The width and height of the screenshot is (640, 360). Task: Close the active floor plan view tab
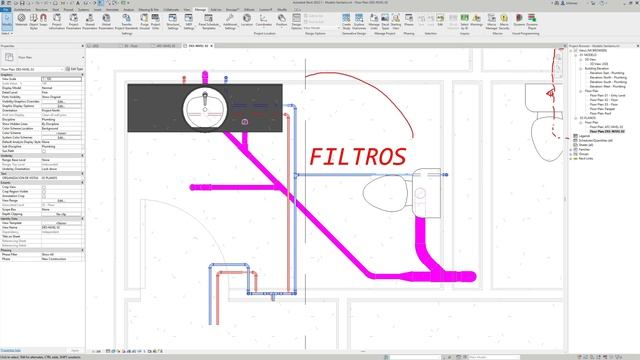211,46
